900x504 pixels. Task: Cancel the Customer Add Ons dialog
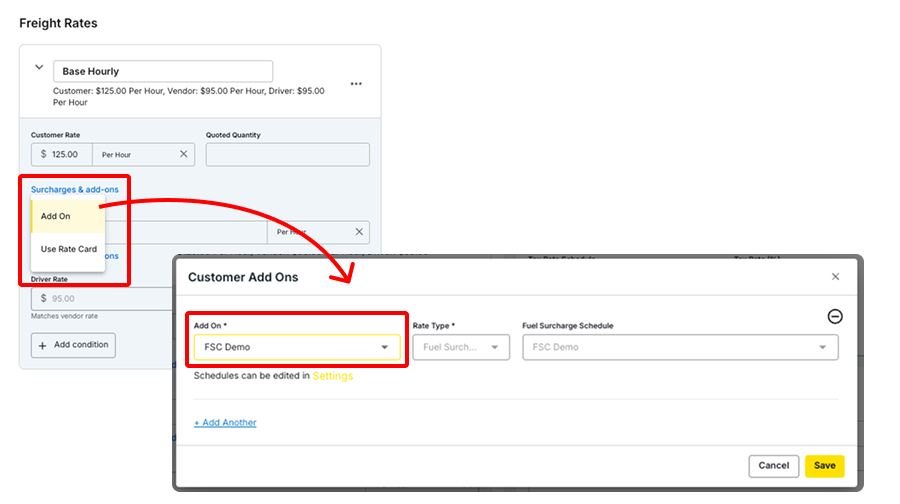[774, 466]
